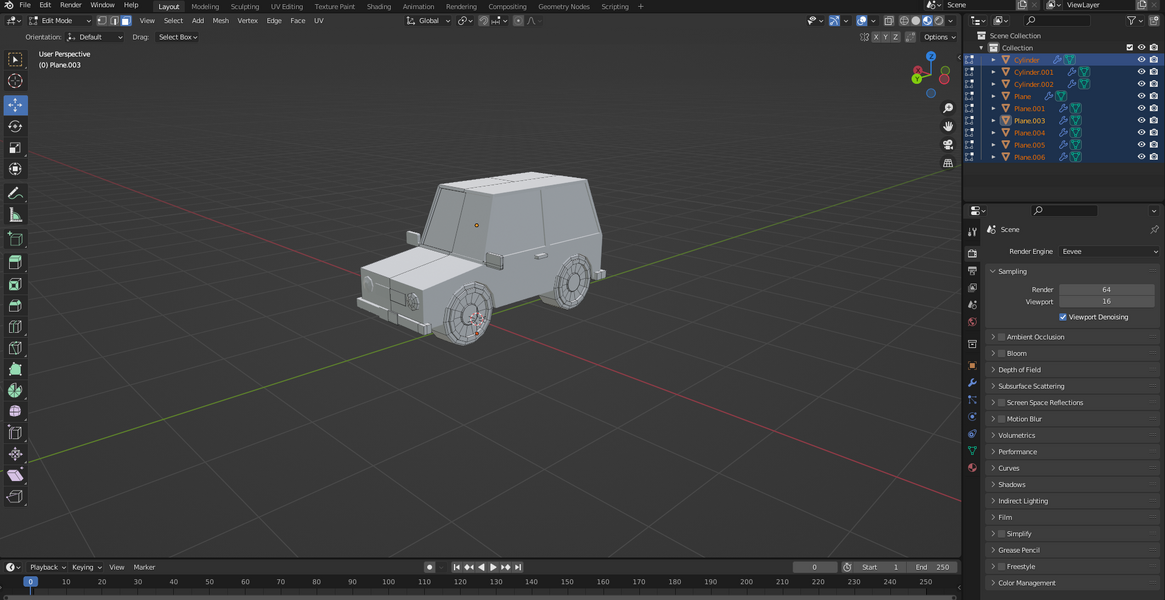Open the Output properties tab
The image size is (1165, 600).
972,270
